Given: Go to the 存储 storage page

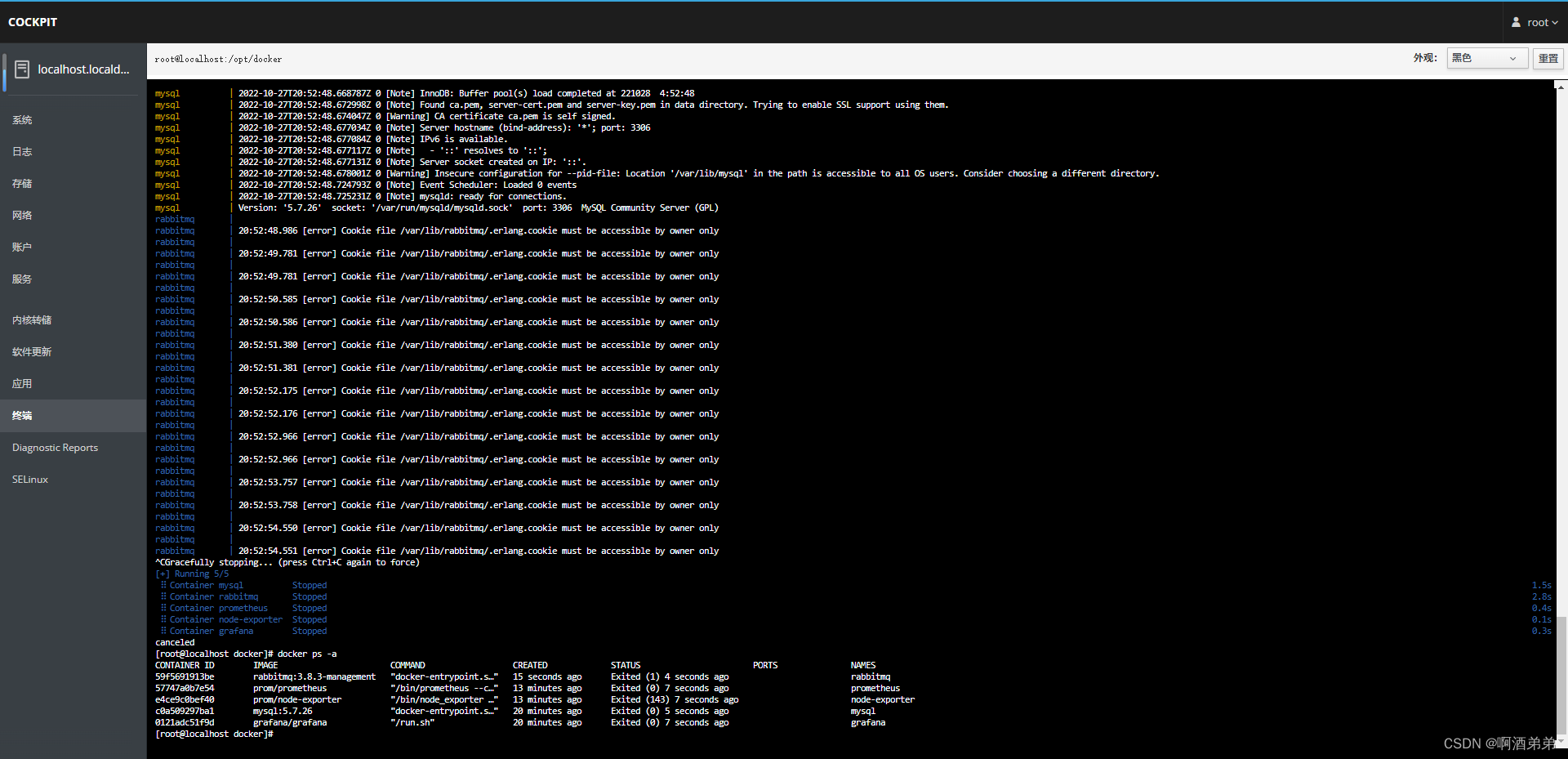Looking at the screenshot, I should coord(73,184).
